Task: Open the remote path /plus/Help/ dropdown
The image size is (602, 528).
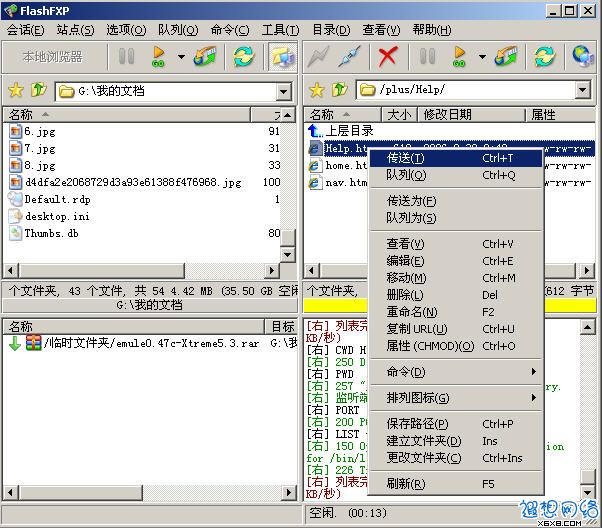Action: point(582,90)
